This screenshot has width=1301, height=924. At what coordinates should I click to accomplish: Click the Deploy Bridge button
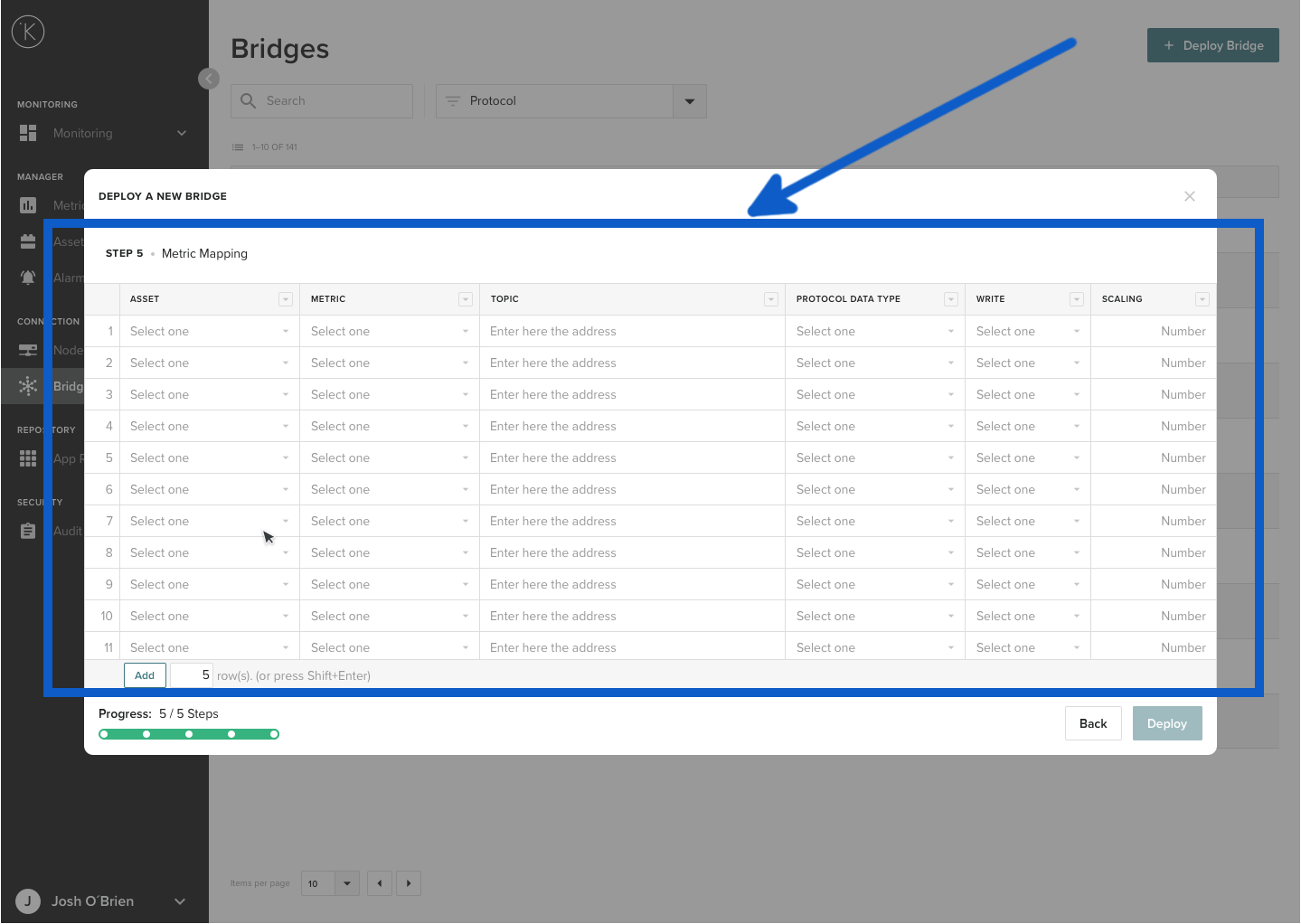coord(1212,44)
